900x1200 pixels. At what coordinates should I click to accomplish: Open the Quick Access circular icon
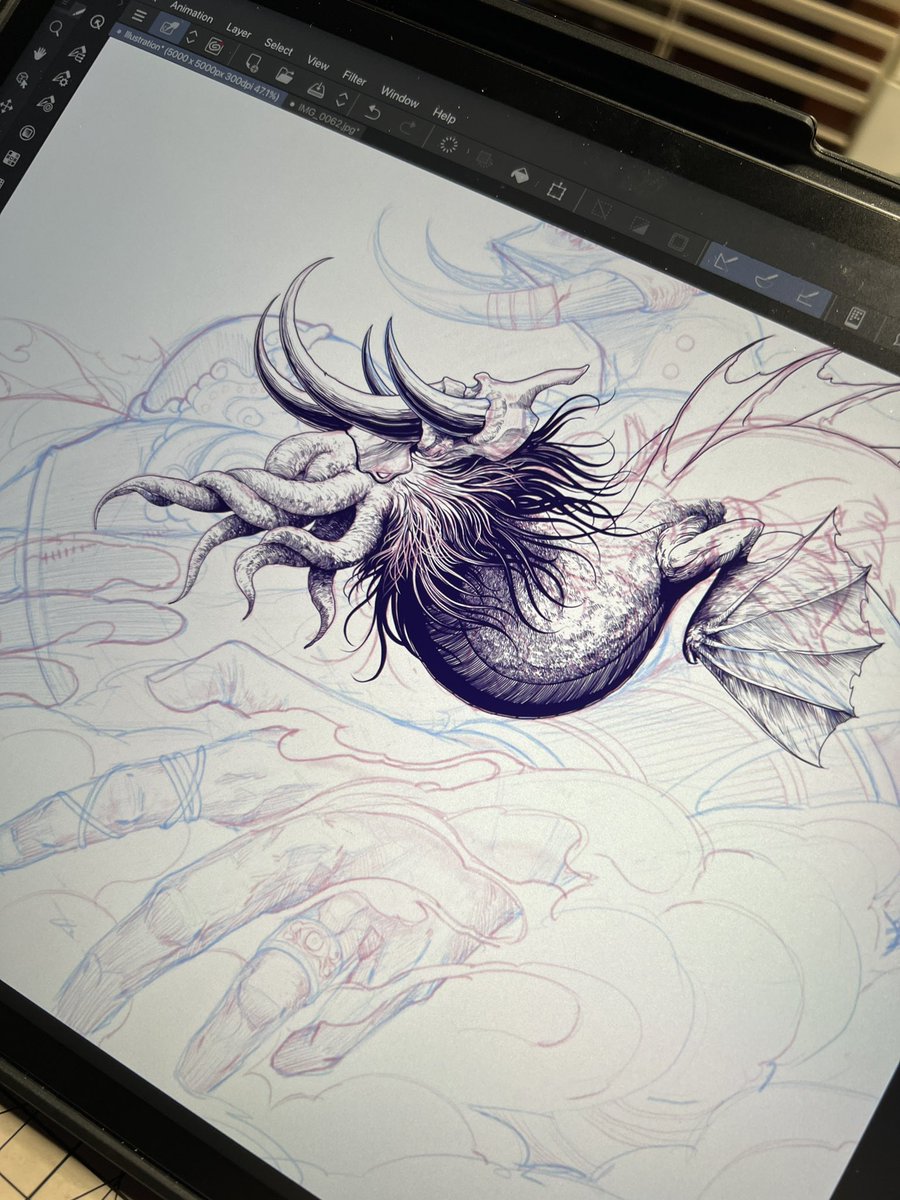97,22
